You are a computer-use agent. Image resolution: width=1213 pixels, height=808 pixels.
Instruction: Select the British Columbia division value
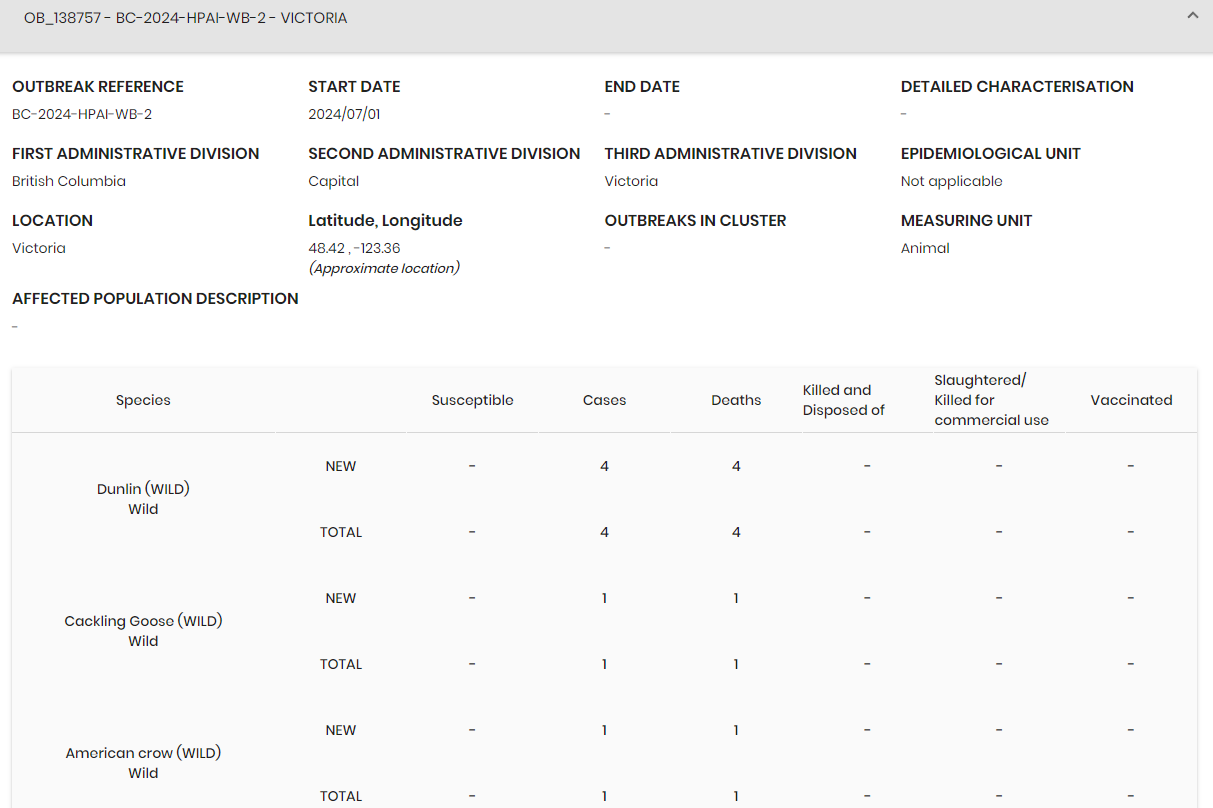(69, 181)
